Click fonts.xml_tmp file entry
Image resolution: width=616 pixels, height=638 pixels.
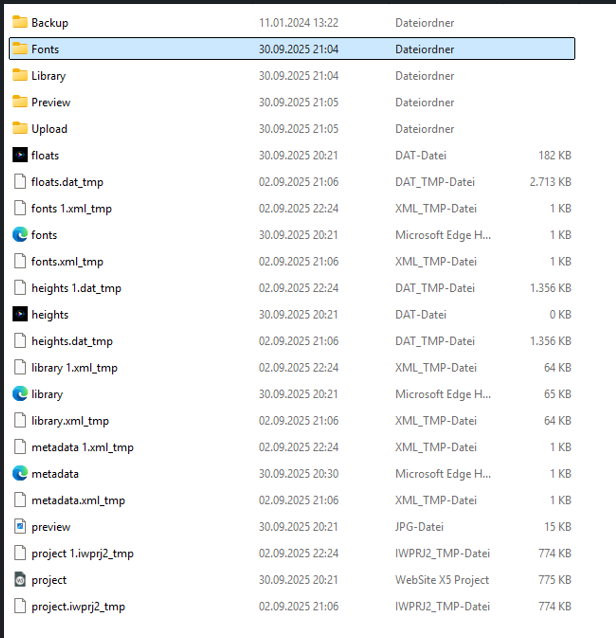tap(67, 261)
